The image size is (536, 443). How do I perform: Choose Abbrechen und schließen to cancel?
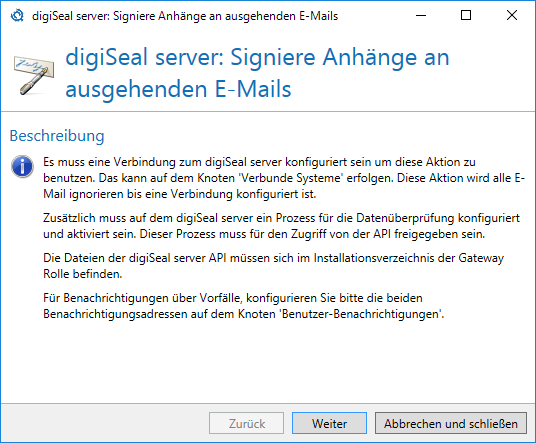451,423
